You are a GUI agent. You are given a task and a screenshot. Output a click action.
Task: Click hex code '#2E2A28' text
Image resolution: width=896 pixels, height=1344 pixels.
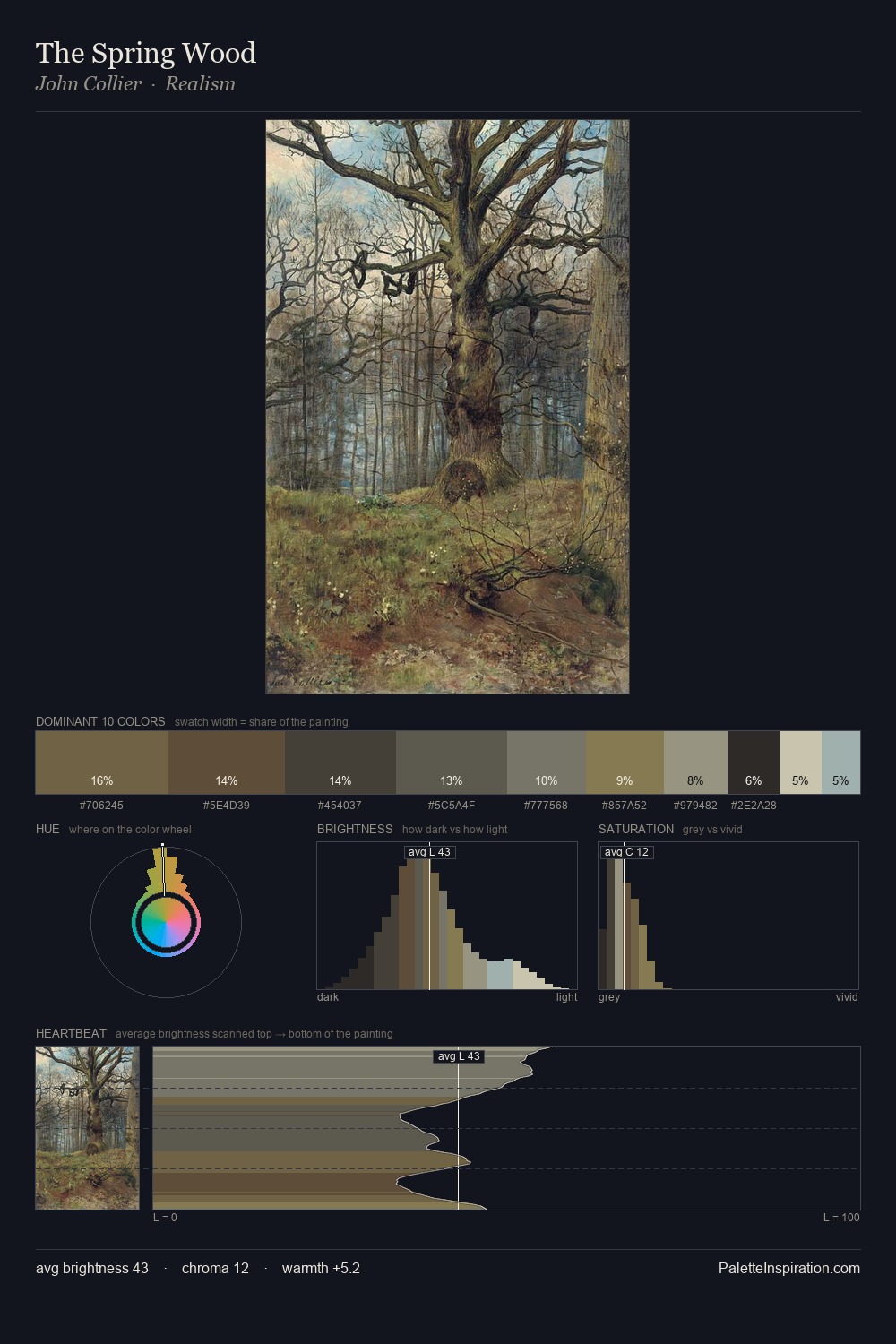tap(754, 806)
